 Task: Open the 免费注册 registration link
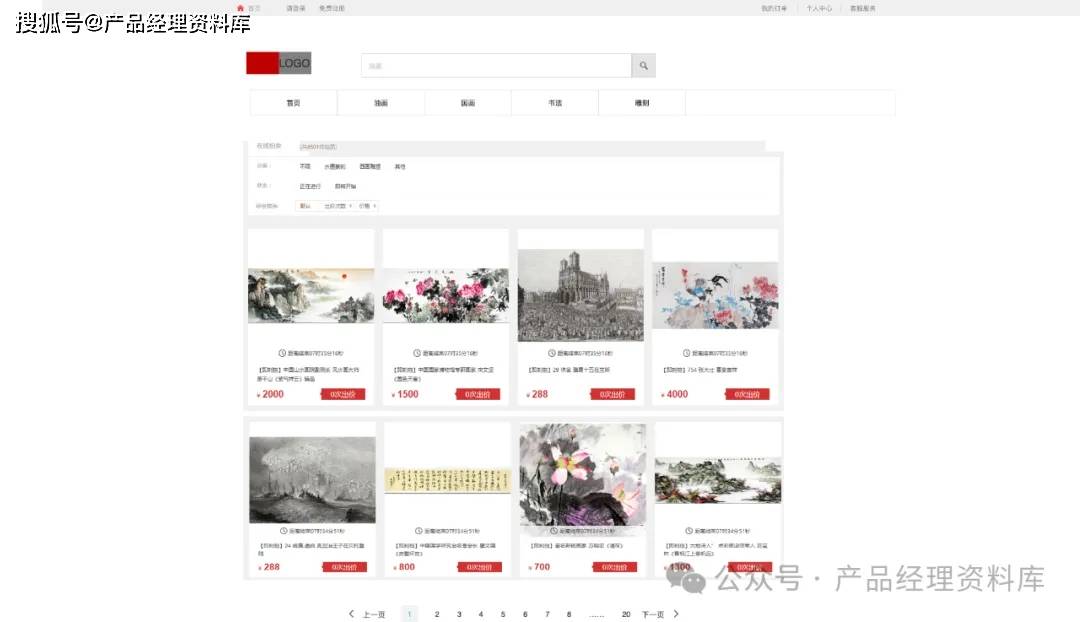click(x=331, y=8)
